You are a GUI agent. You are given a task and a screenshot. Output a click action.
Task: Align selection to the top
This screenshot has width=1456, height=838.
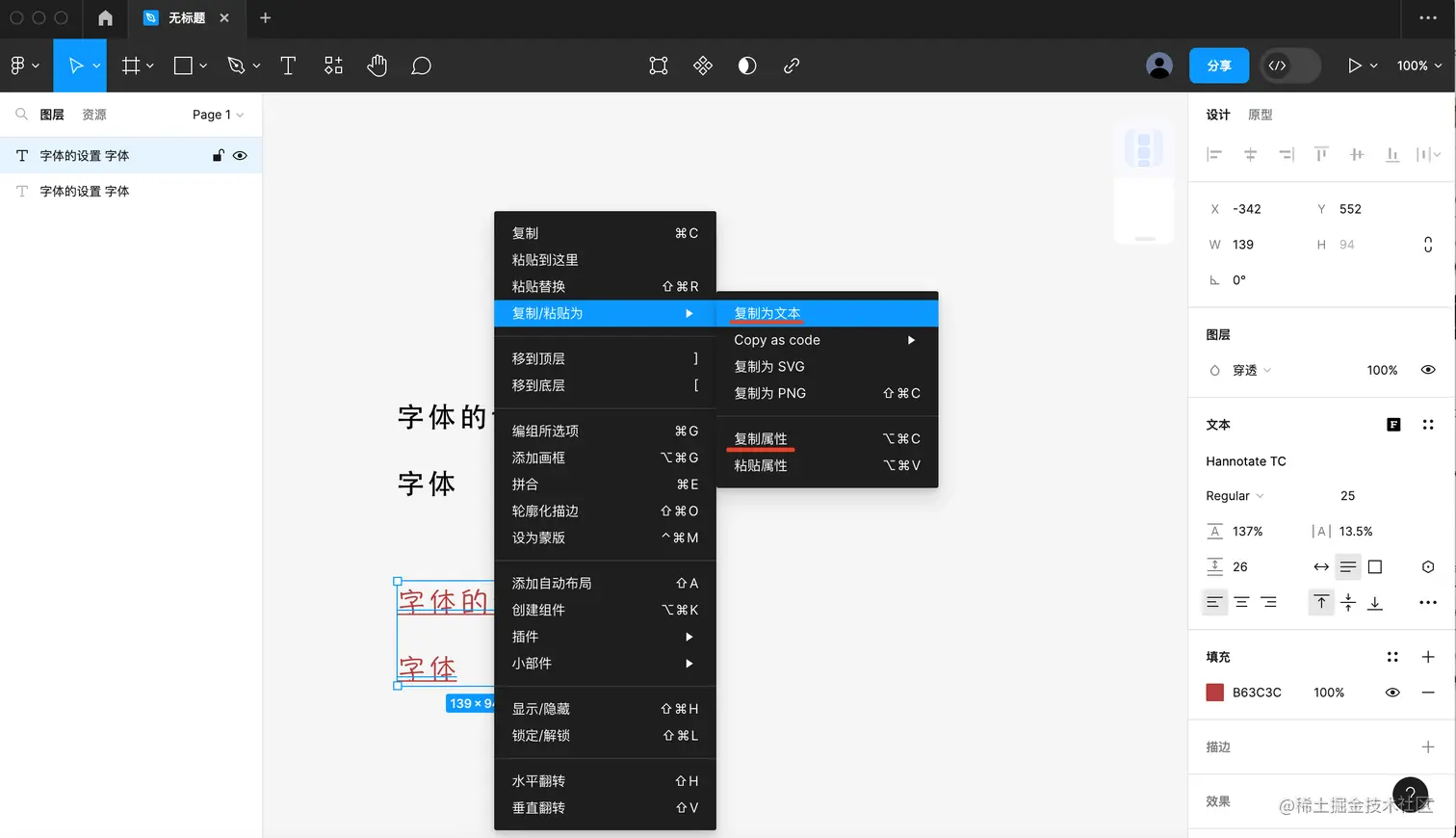1321,154
